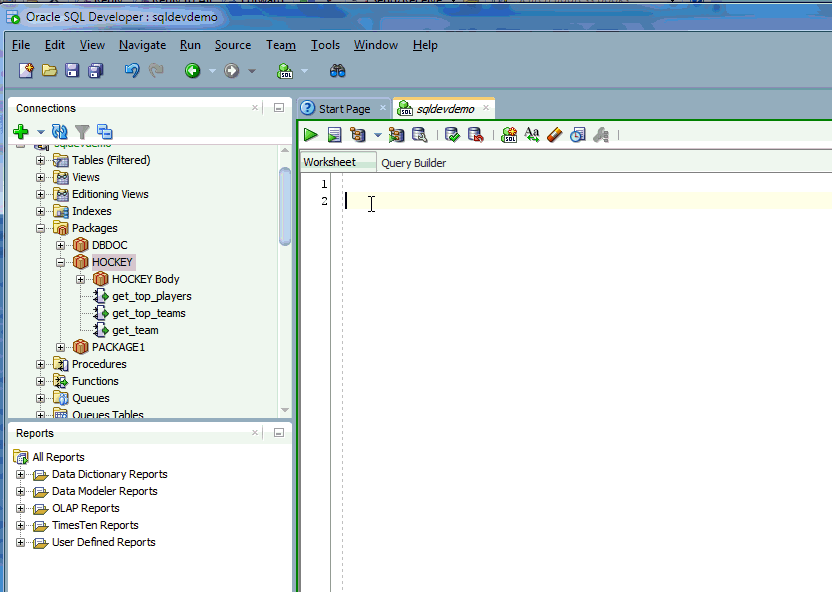Expand the DBDOC package

[60, 245]
